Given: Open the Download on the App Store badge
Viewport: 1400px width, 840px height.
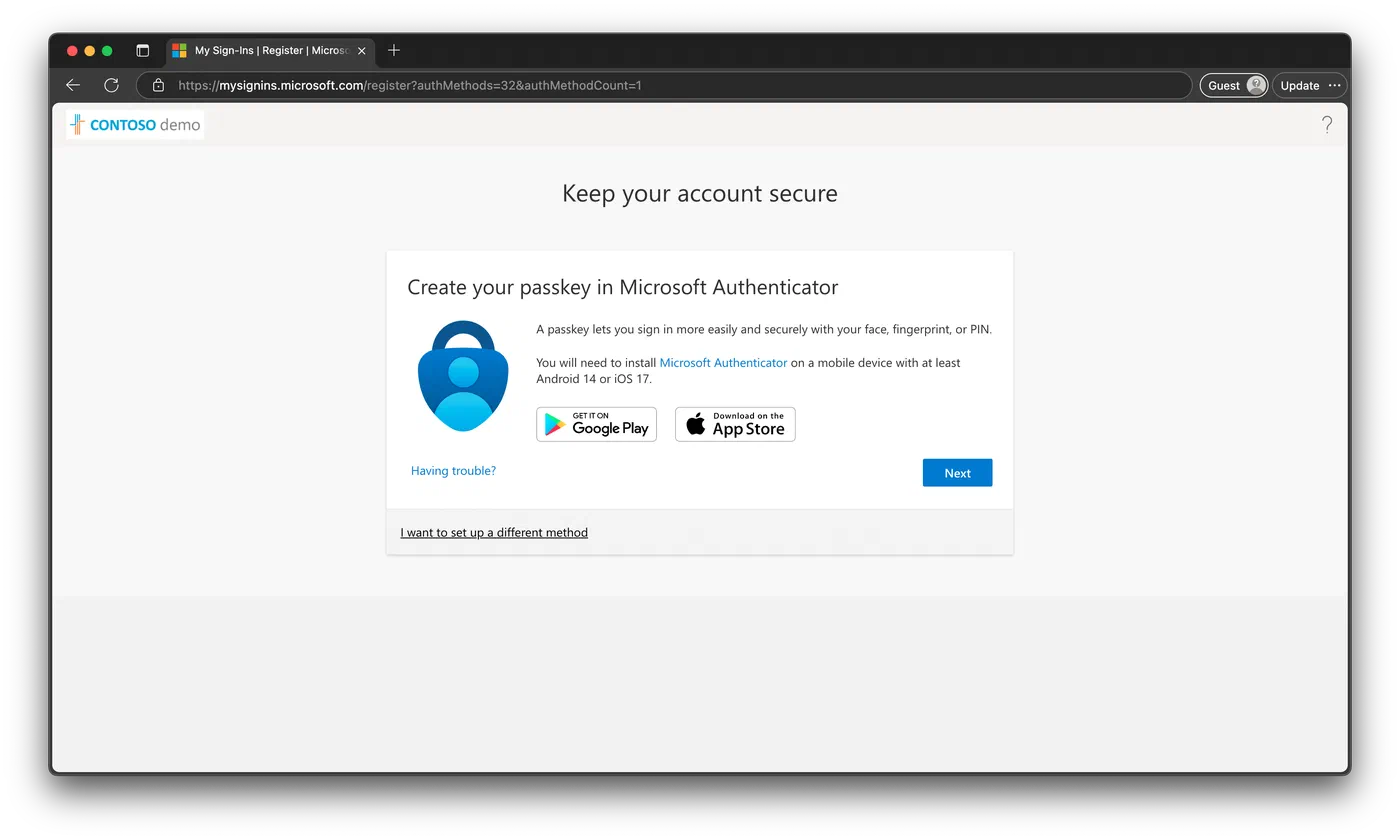Looking at the screenshot, I should pos(735,424).
